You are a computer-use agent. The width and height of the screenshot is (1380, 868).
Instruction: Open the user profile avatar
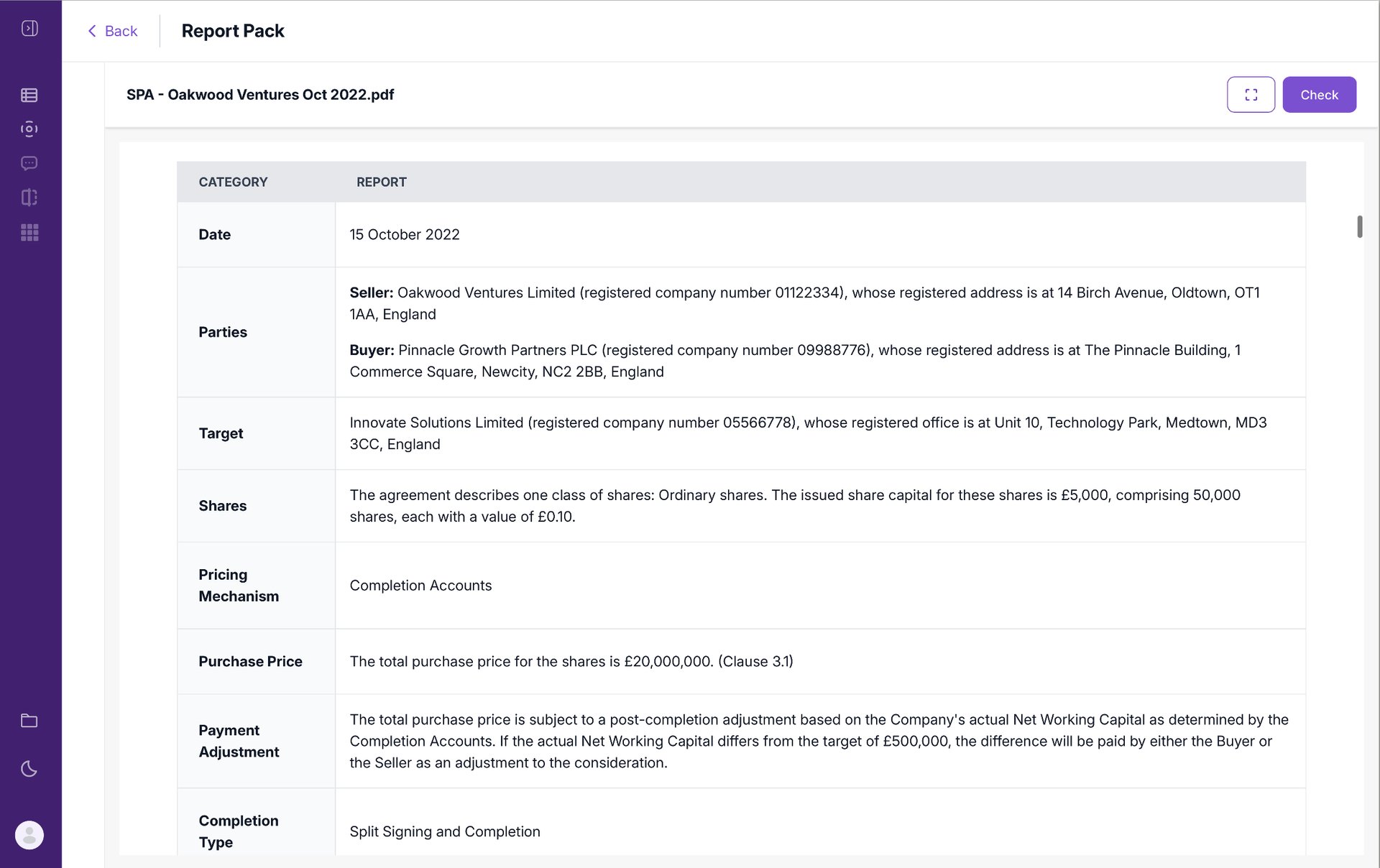(x=29, y=835)
